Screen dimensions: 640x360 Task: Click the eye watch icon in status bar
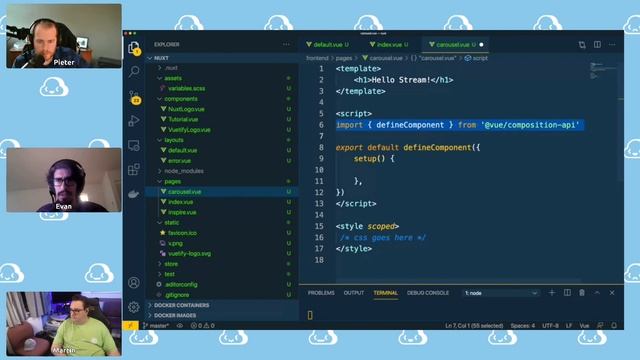pos(180,326)
